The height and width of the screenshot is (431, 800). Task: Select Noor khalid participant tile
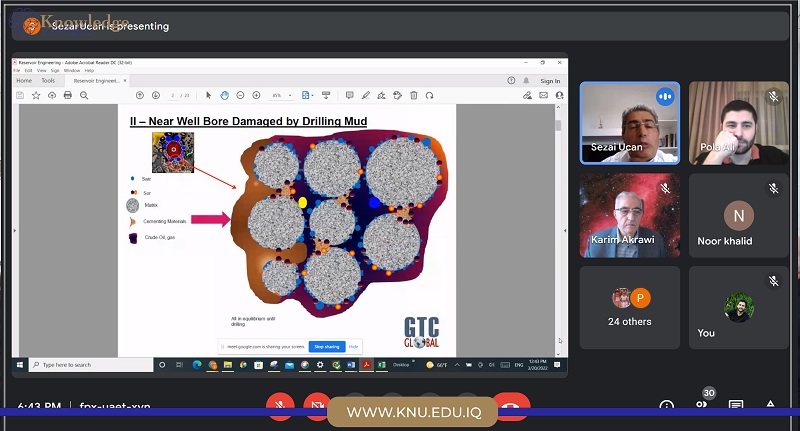point(738,215)
